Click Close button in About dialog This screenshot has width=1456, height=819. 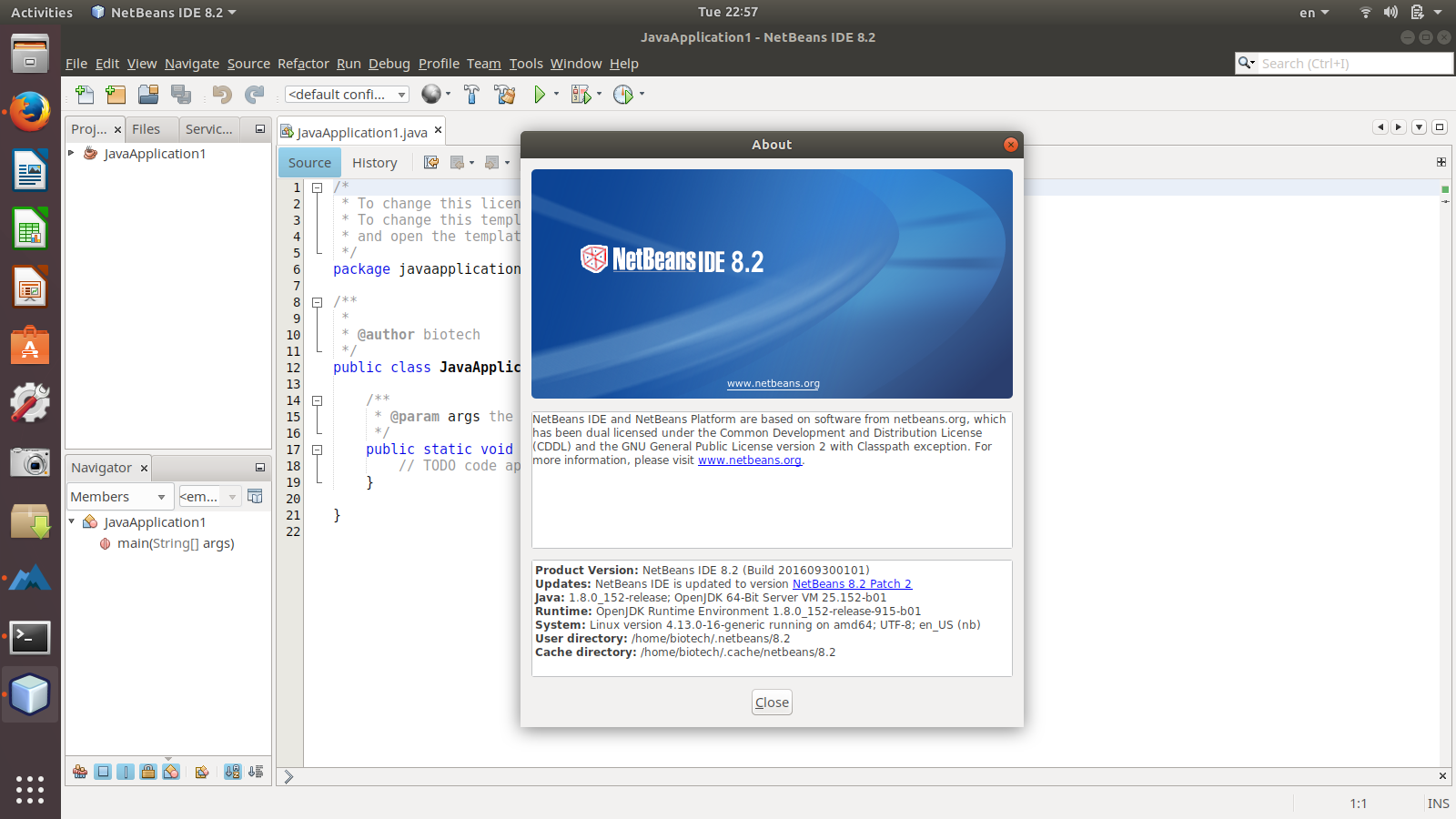pyautogui.click(x=772, y=703)
